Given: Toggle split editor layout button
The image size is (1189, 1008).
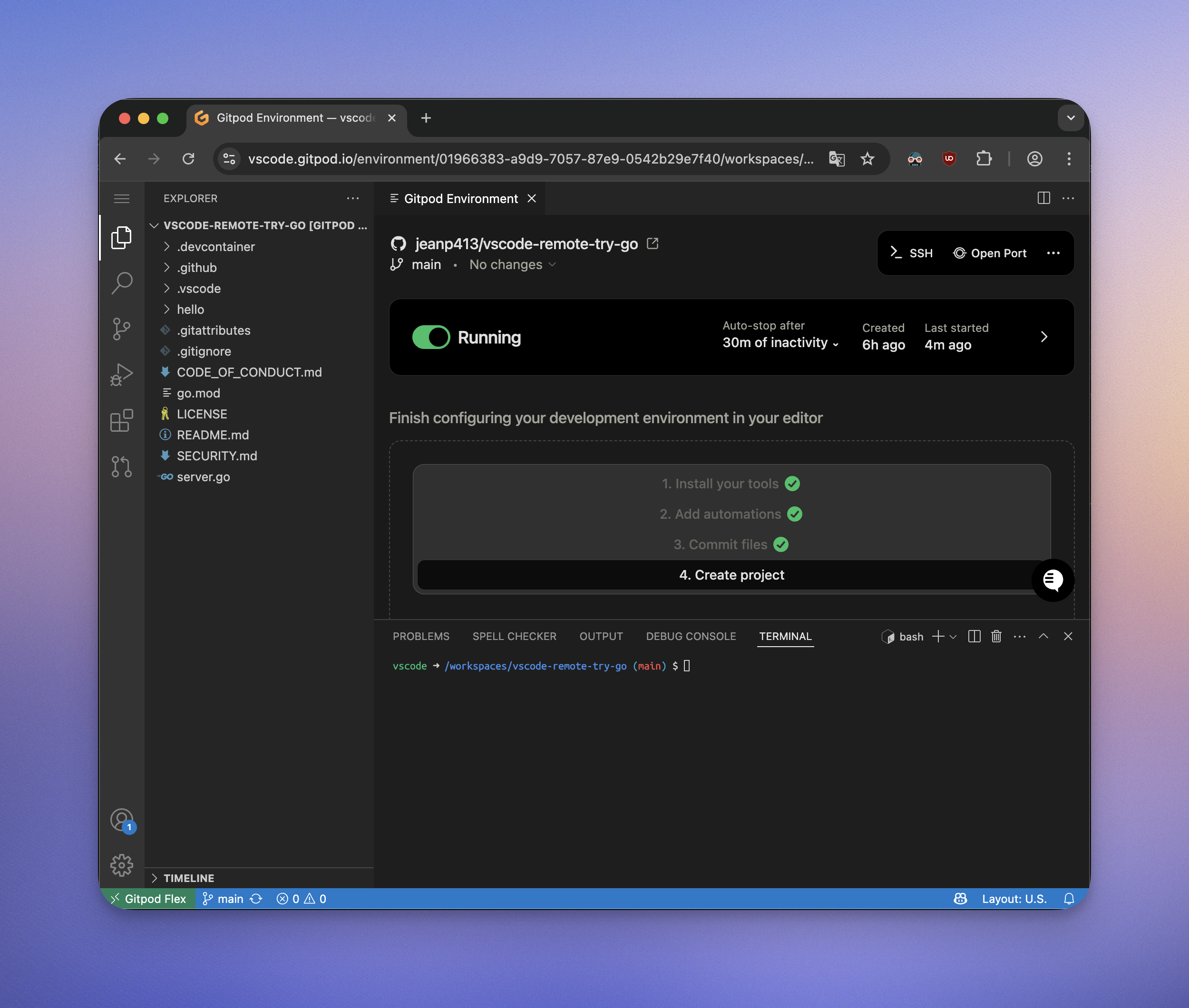Looking at the screenshot, I should 1043,198.
